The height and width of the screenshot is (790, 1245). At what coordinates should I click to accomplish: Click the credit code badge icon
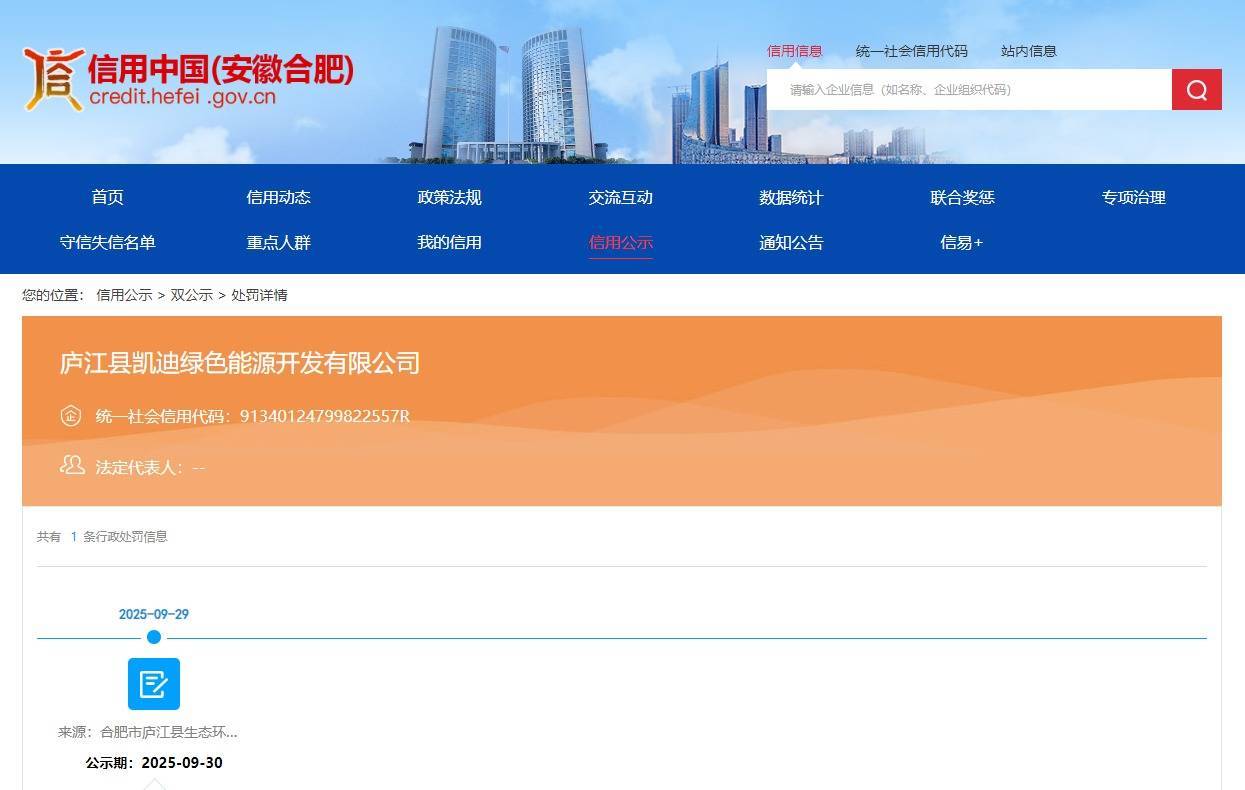click(x=70, y=415)
